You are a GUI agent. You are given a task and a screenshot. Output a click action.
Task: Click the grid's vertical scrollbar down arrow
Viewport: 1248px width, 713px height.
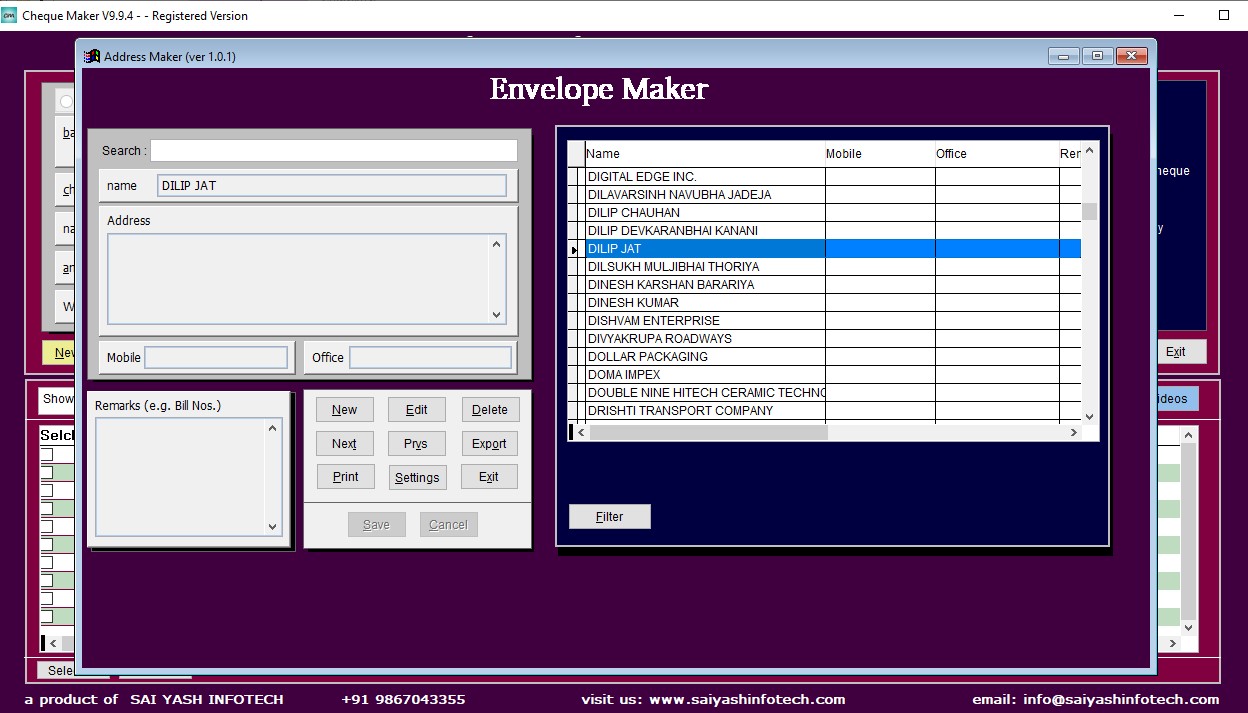pyautogui.click(x=1090, y=416)
